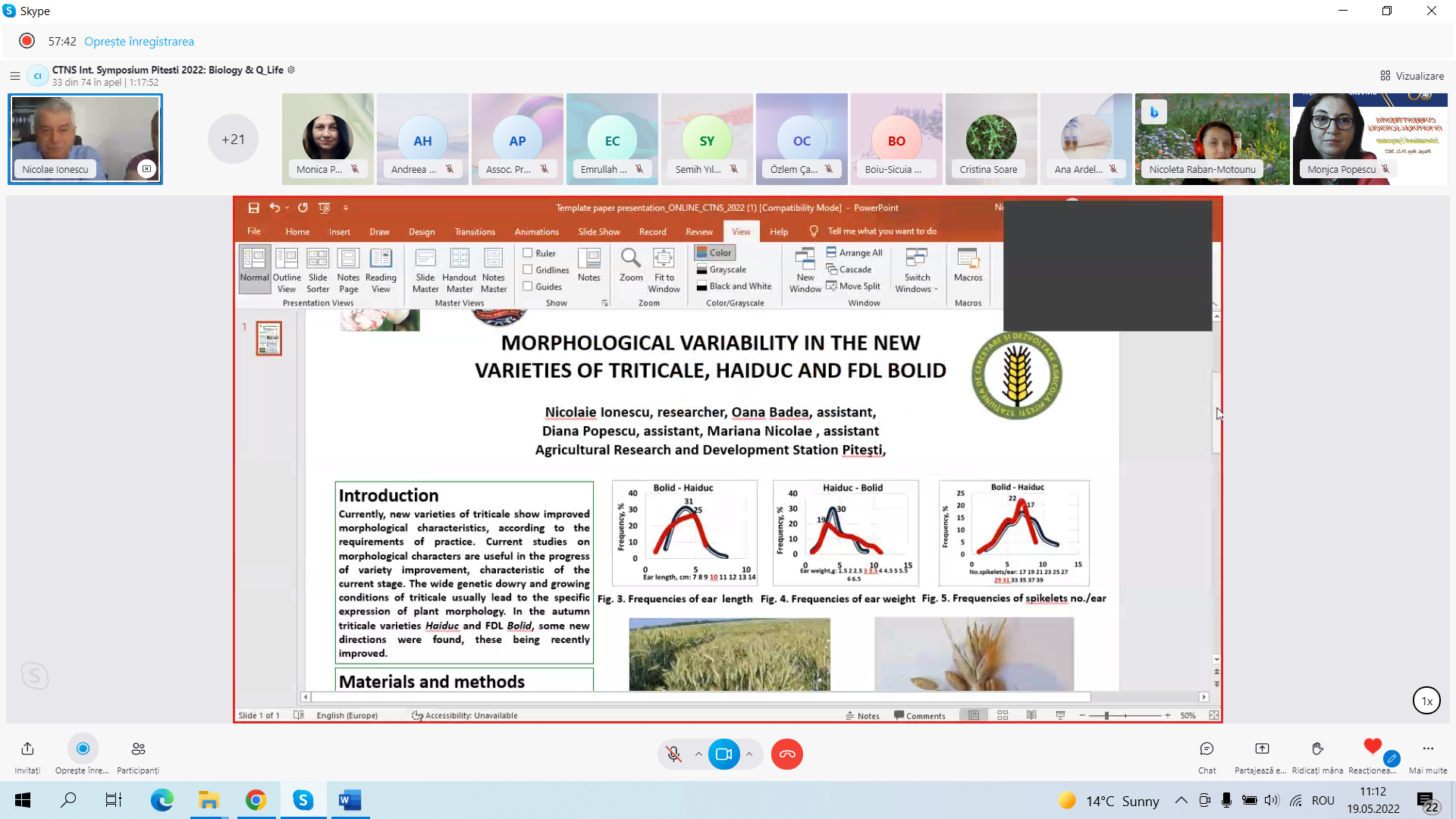The height and width of the screenshot is (819, 1456).
Task: Enable the Guides checkbox
Action: pyautogui.click(x=528, y=286)
